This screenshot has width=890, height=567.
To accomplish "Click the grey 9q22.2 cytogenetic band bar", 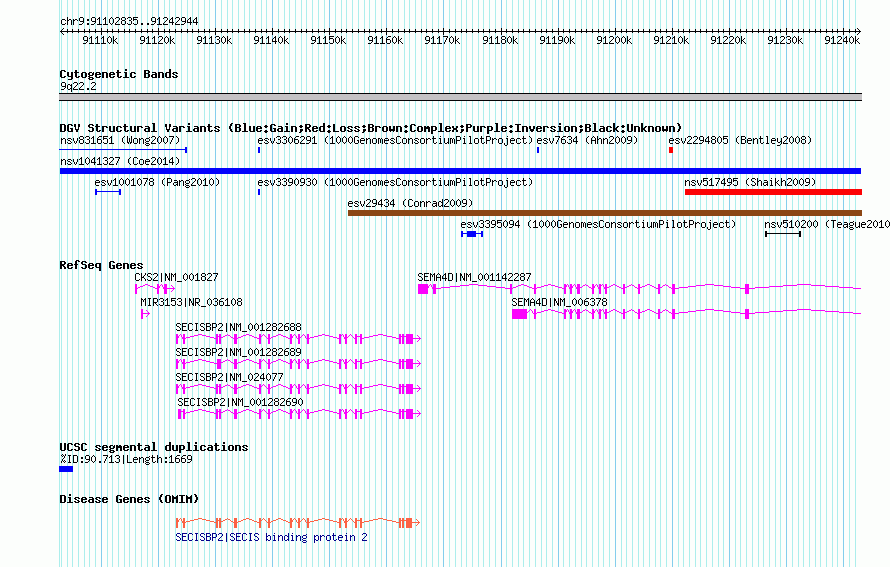I will click(x=460, y=97).
